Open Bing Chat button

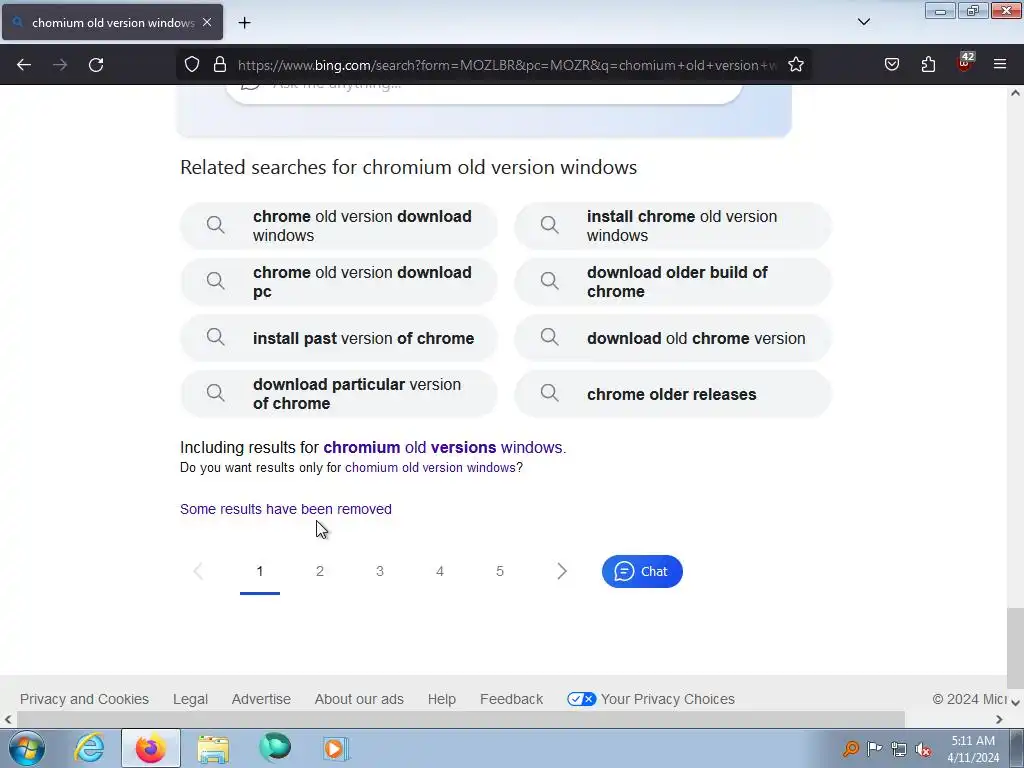pyautogui.click(x=642, y=571)
